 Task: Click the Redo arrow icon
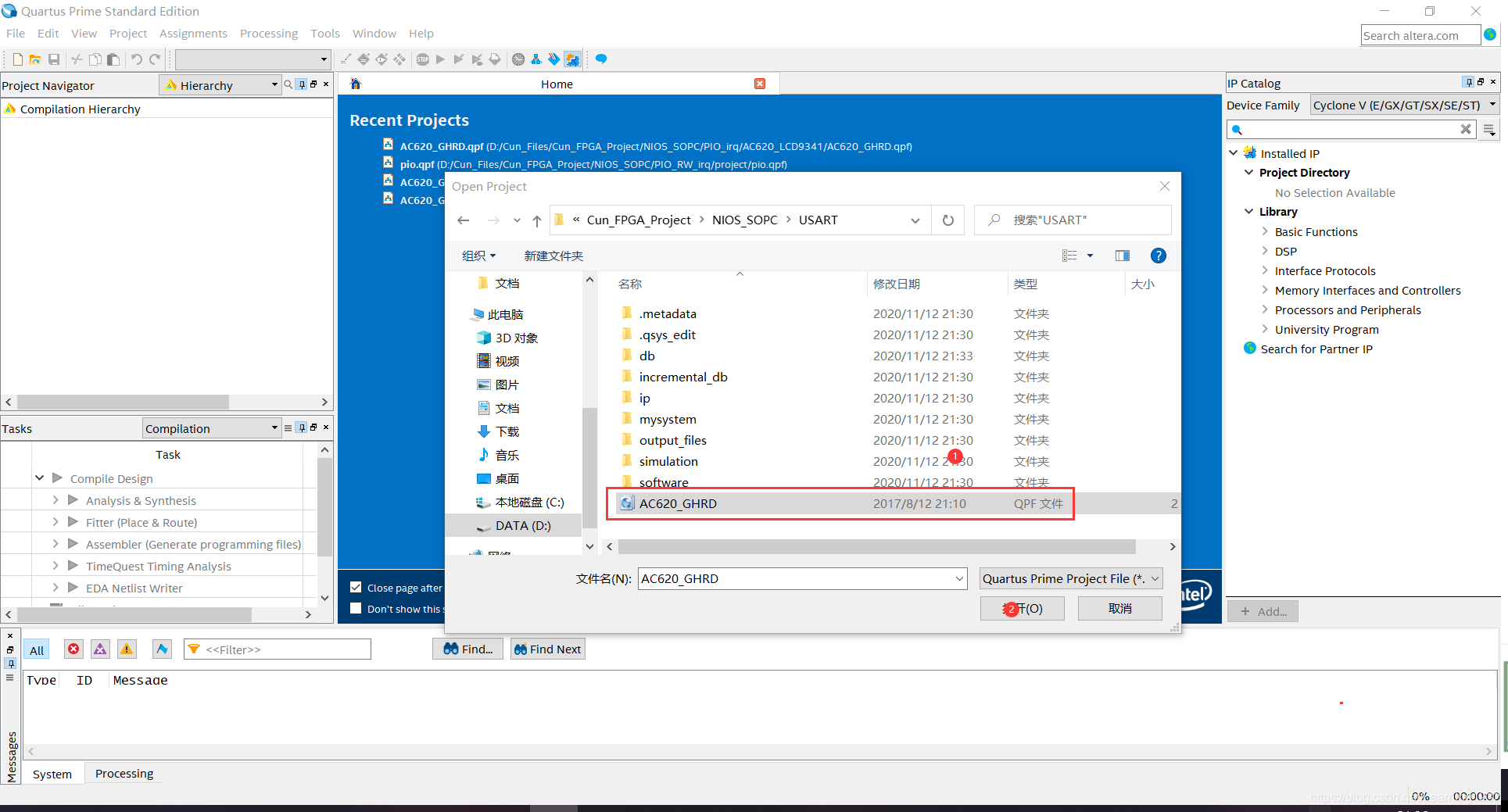pos(155,59)
